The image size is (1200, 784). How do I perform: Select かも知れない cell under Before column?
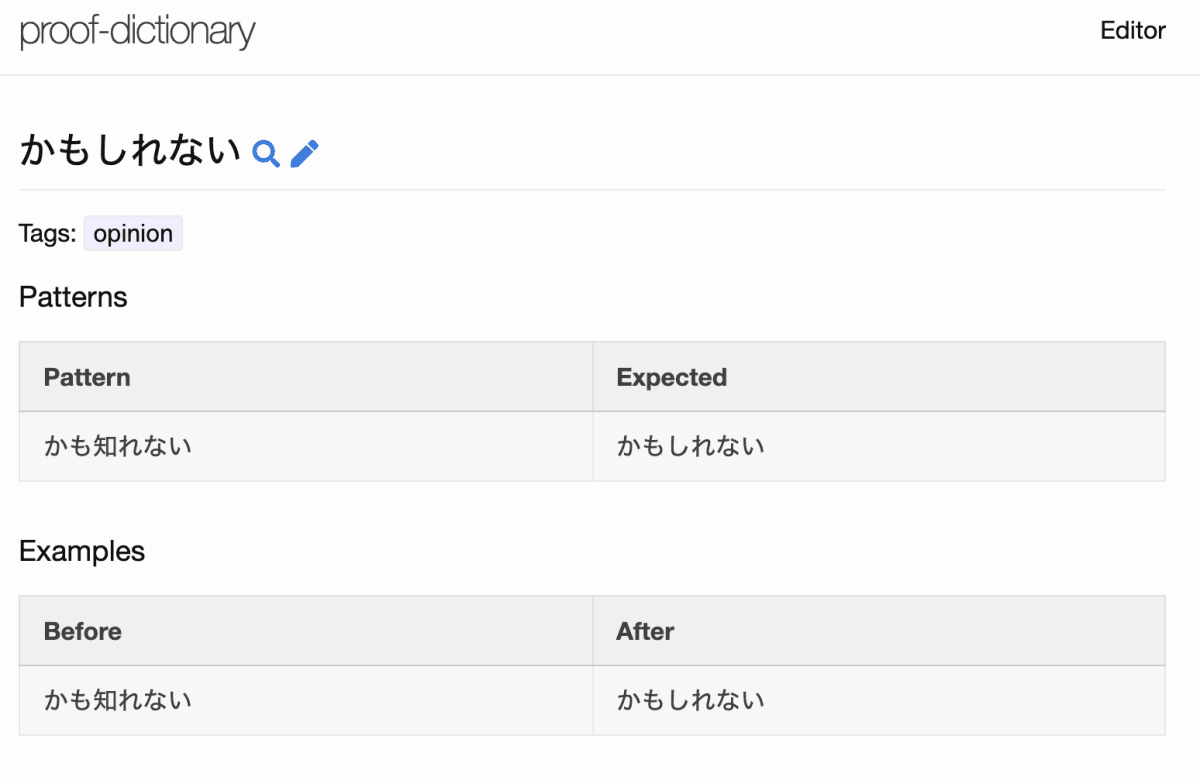[x=306, y=700]
